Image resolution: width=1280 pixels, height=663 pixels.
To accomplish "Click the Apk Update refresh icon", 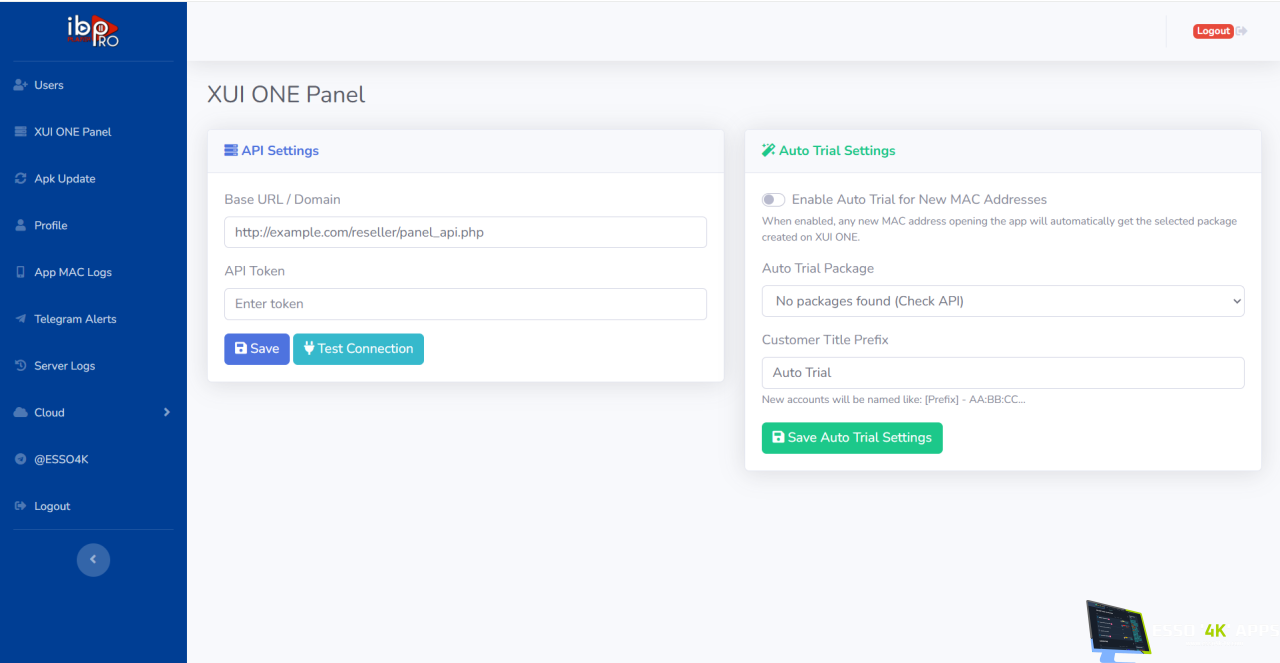I will click(20, 179).
